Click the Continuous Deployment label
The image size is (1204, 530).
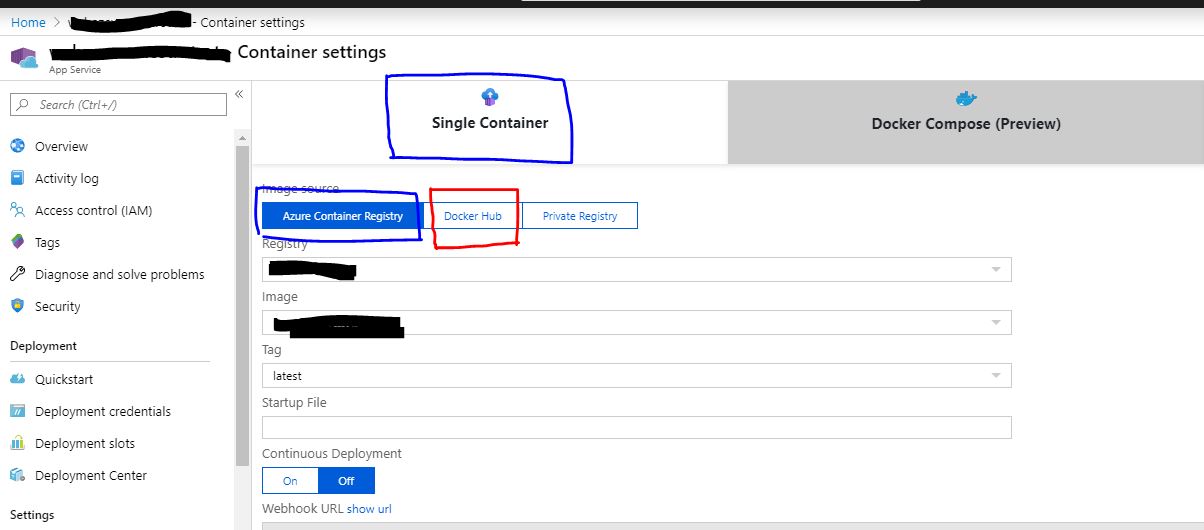click(332, 453)
